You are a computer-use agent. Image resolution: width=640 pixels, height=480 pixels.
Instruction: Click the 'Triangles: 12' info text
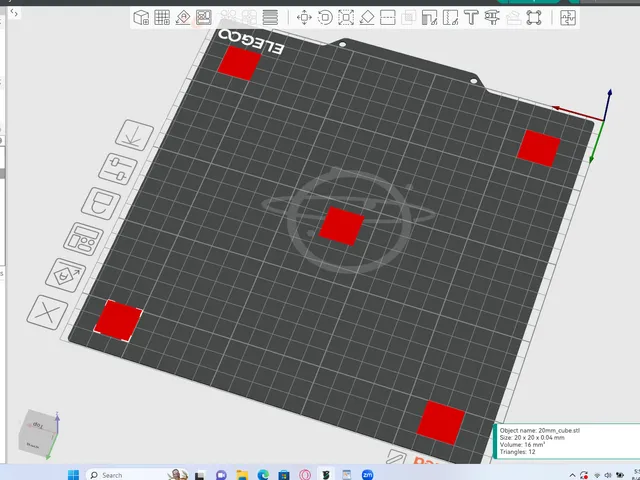point(517,452)
